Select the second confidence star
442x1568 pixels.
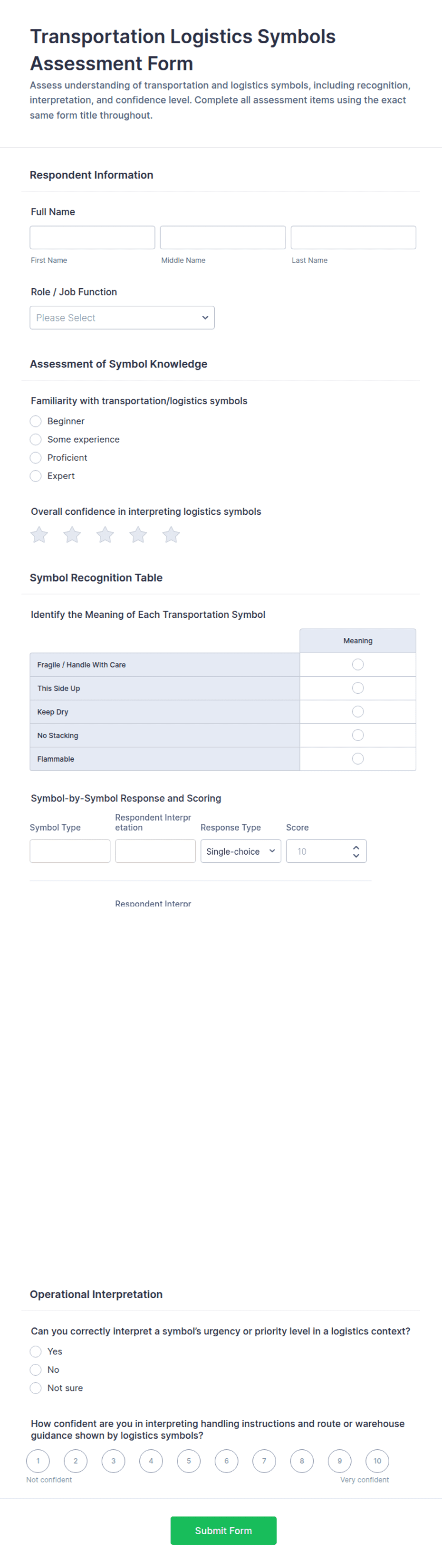72,534
